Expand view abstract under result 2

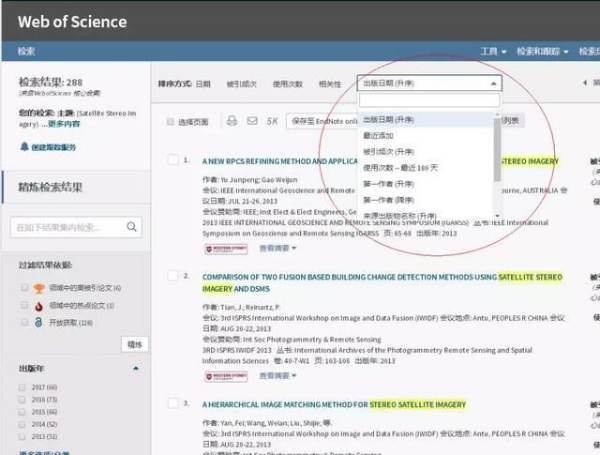[278, 376]
